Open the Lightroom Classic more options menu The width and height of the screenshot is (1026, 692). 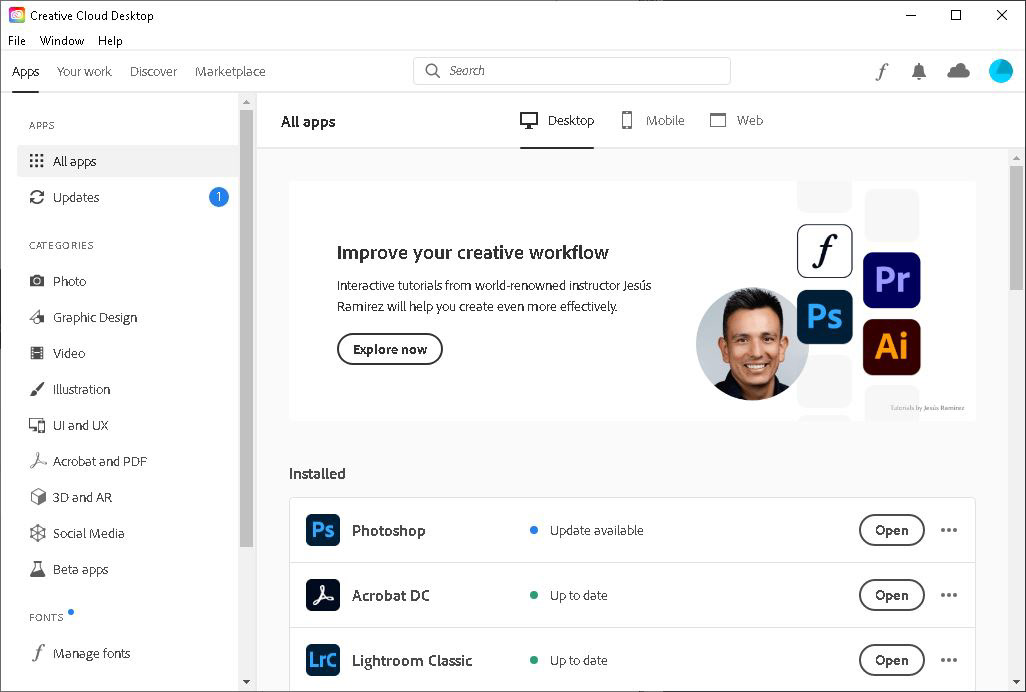click(x=949, y=660)
